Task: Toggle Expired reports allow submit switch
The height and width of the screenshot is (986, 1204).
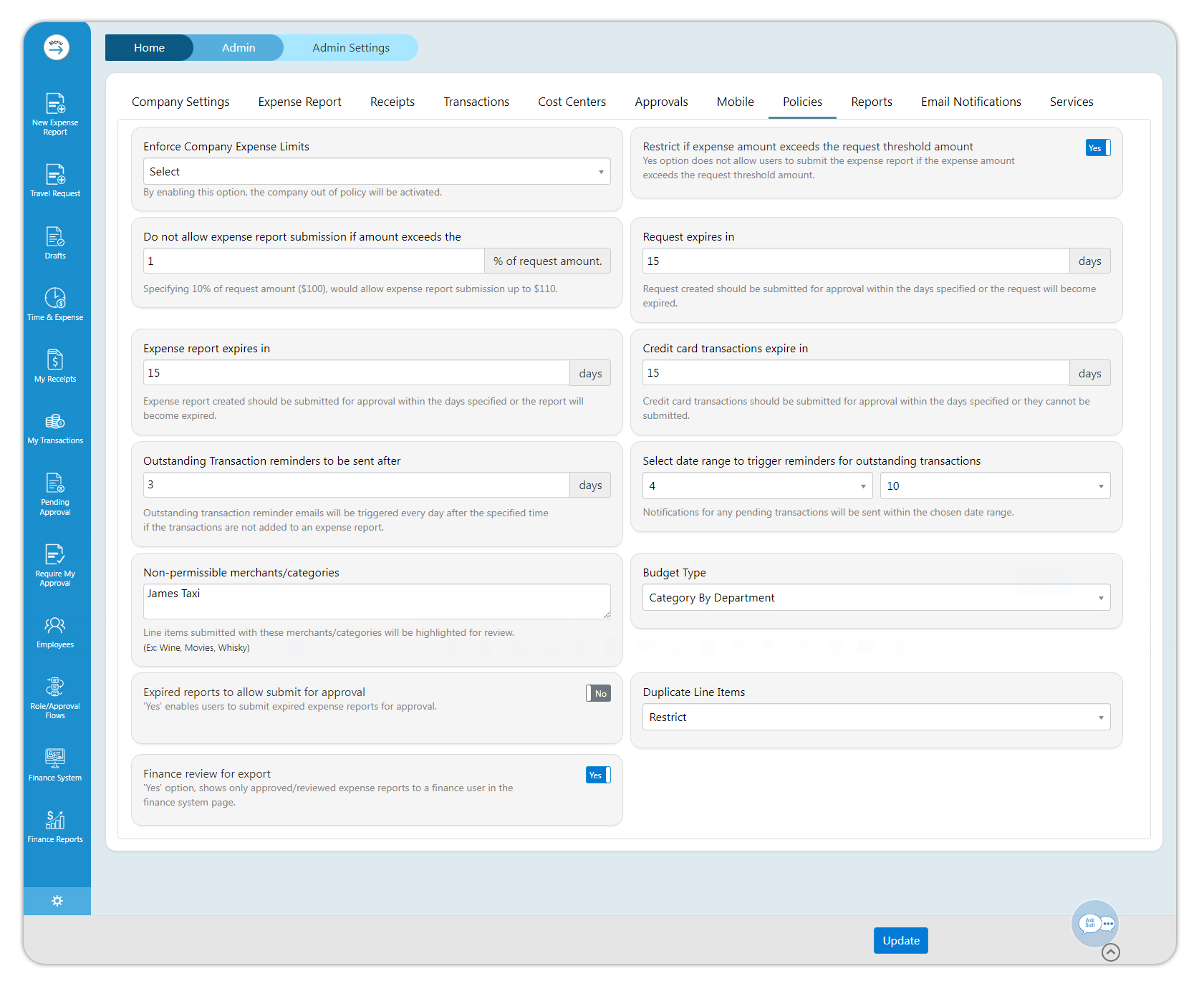Action: click(598, 693)
